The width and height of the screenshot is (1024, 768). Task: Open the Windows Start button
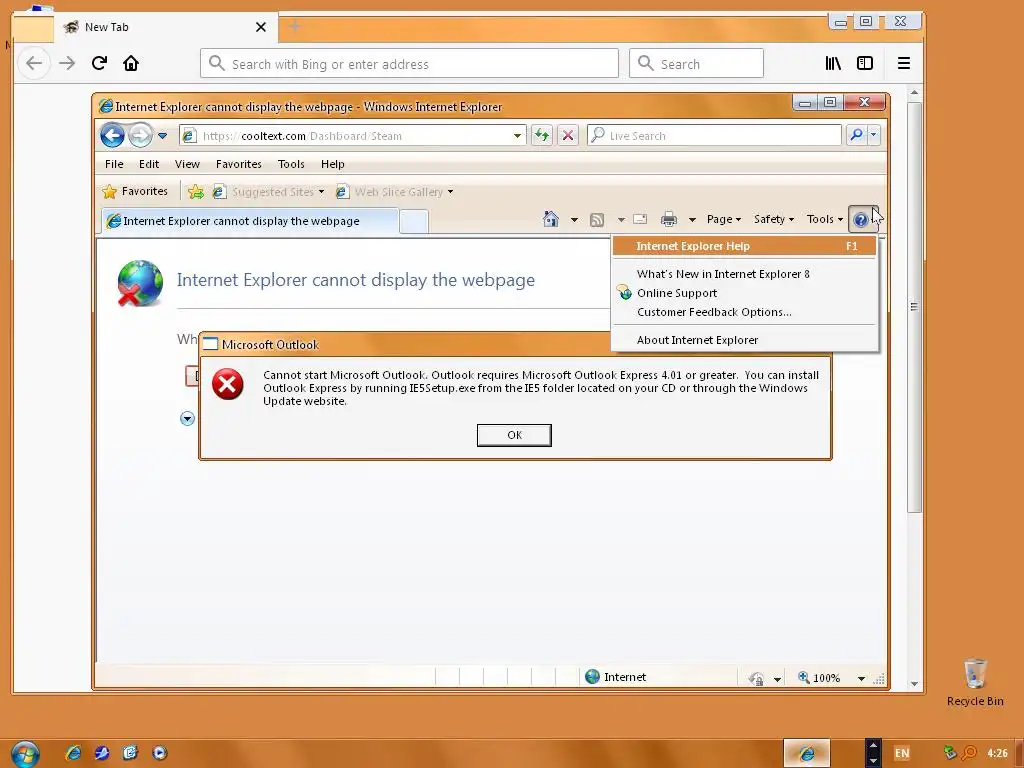pos(25,754)
